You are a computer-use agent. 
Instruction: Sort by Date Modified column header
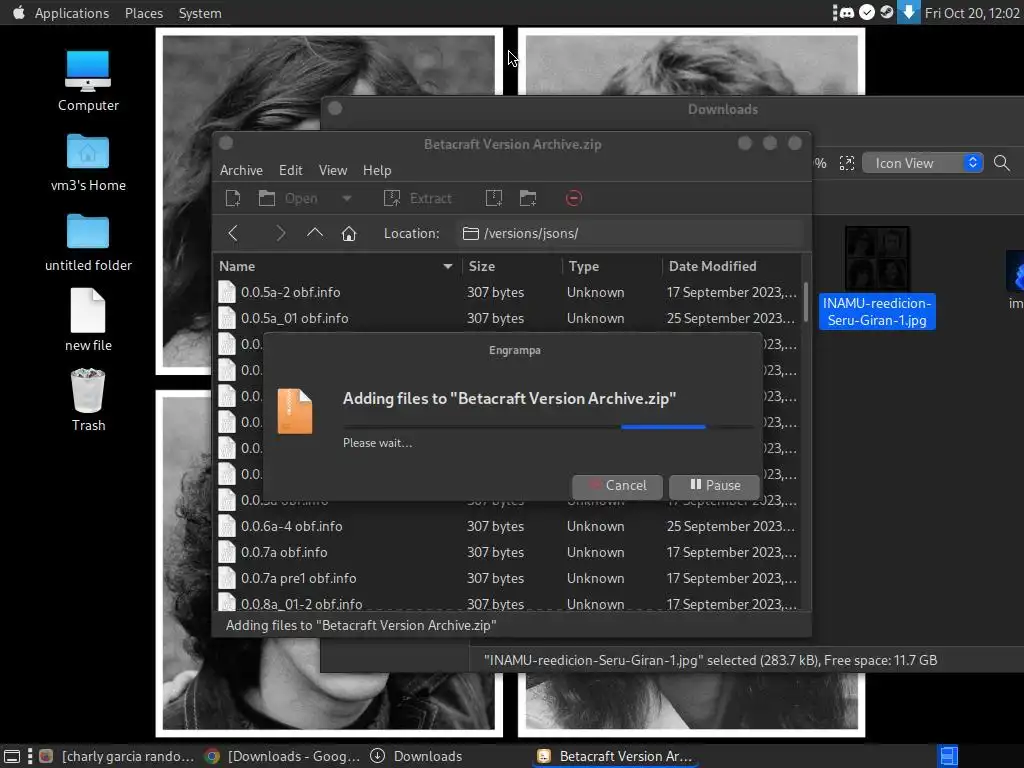pos(731,266)
